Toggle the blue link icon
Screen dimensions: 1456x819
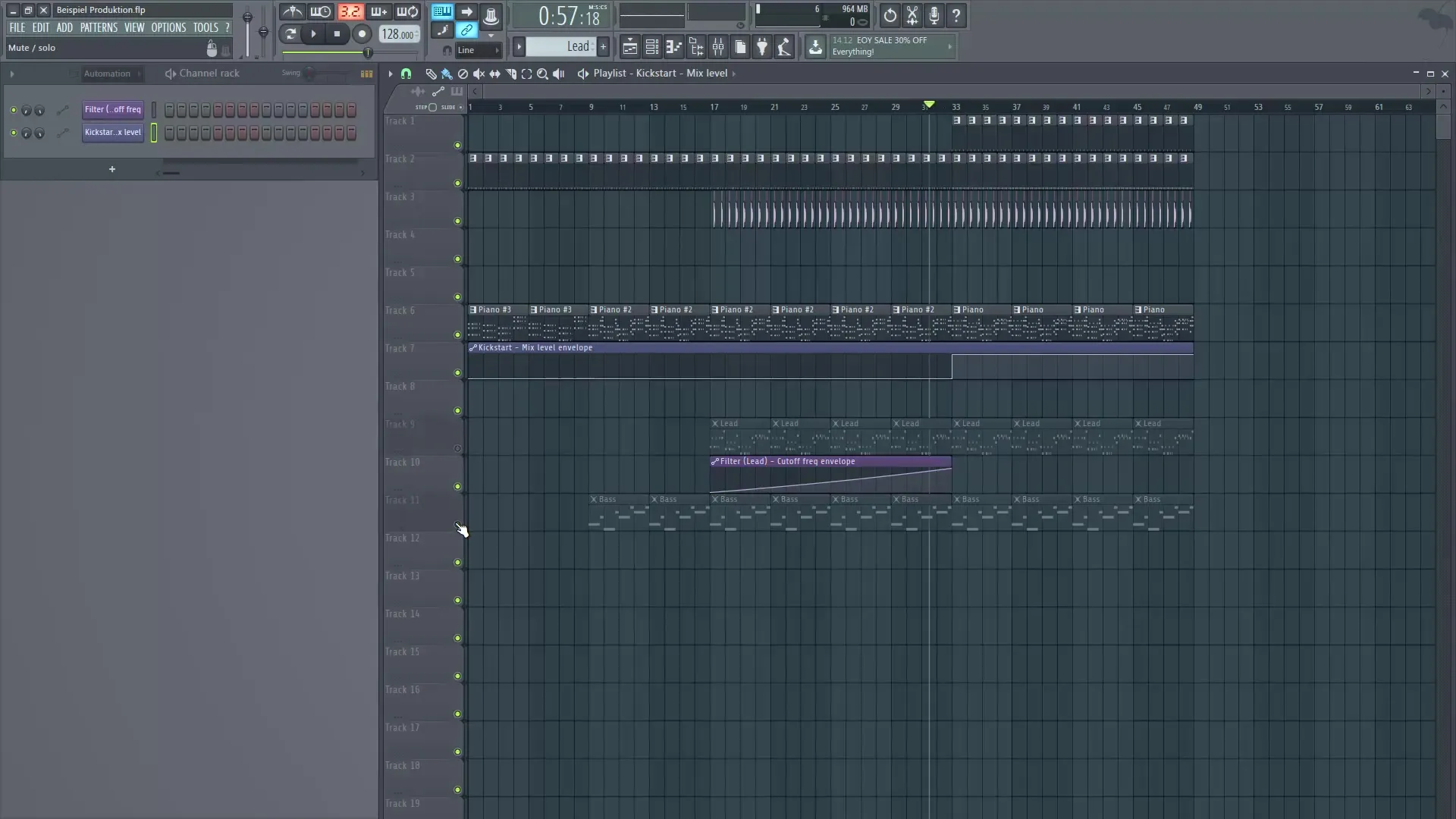click(467, 31)
